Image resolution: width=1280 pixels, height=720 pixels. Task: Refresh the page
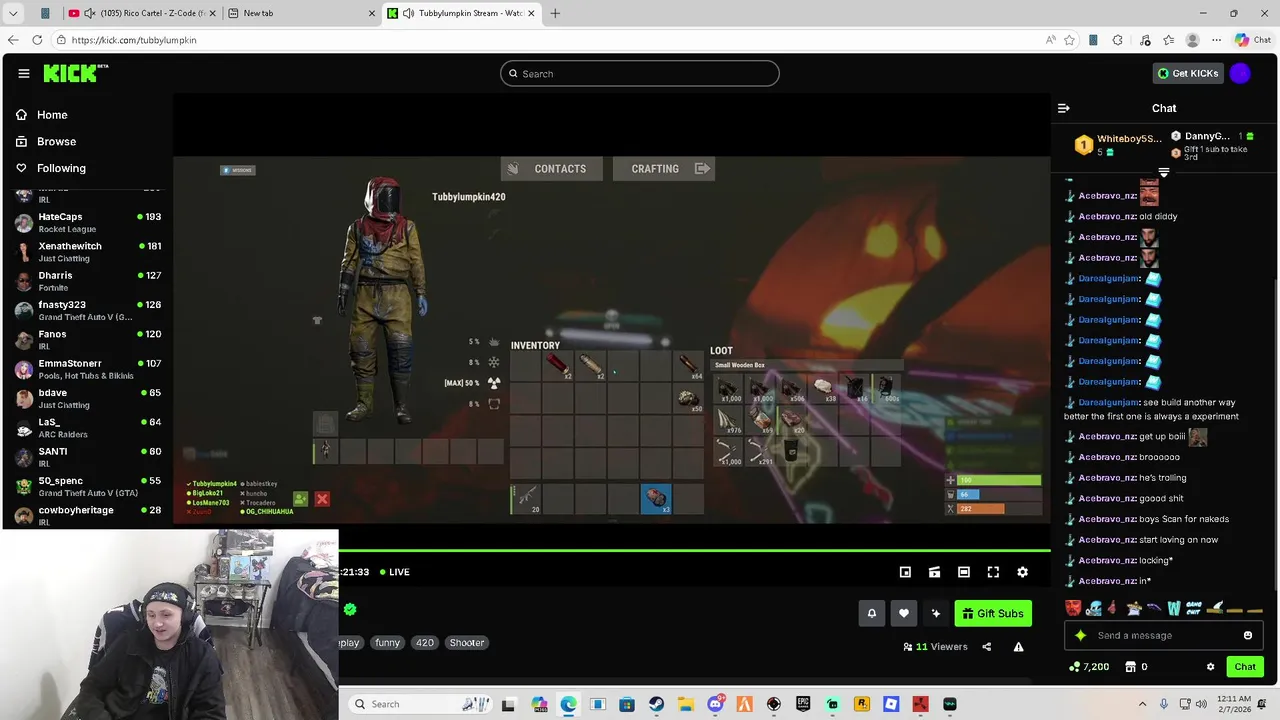[x=37, y=40]
